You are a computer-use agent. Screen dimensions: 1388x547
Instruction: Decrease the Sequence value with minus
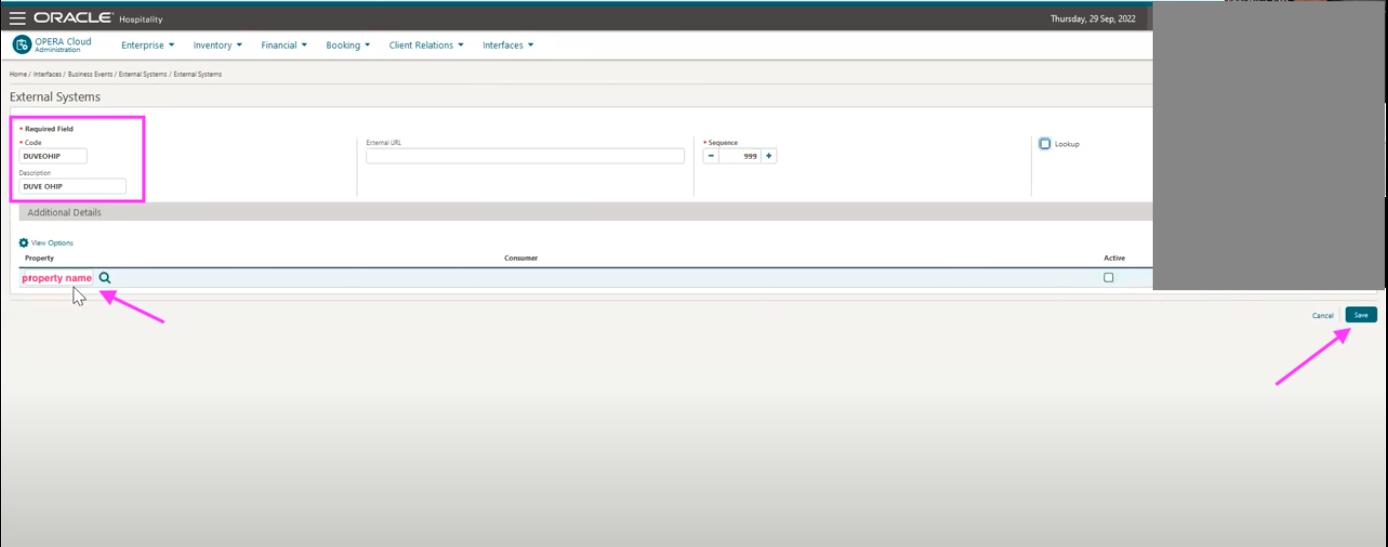pos(711,156)
